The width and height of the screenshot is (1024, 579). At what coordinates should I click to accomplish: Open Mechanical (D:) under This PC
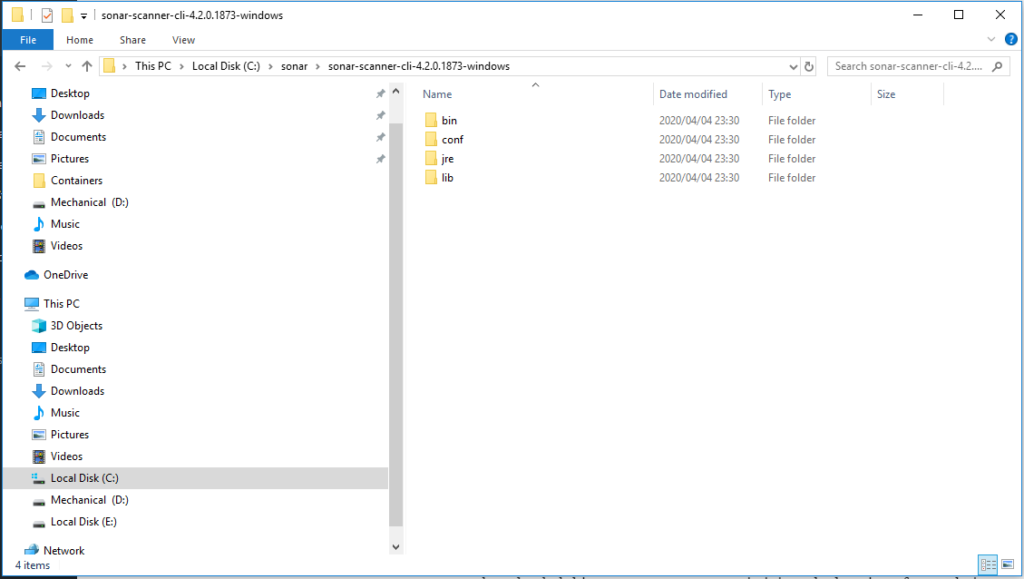[89, 499]
